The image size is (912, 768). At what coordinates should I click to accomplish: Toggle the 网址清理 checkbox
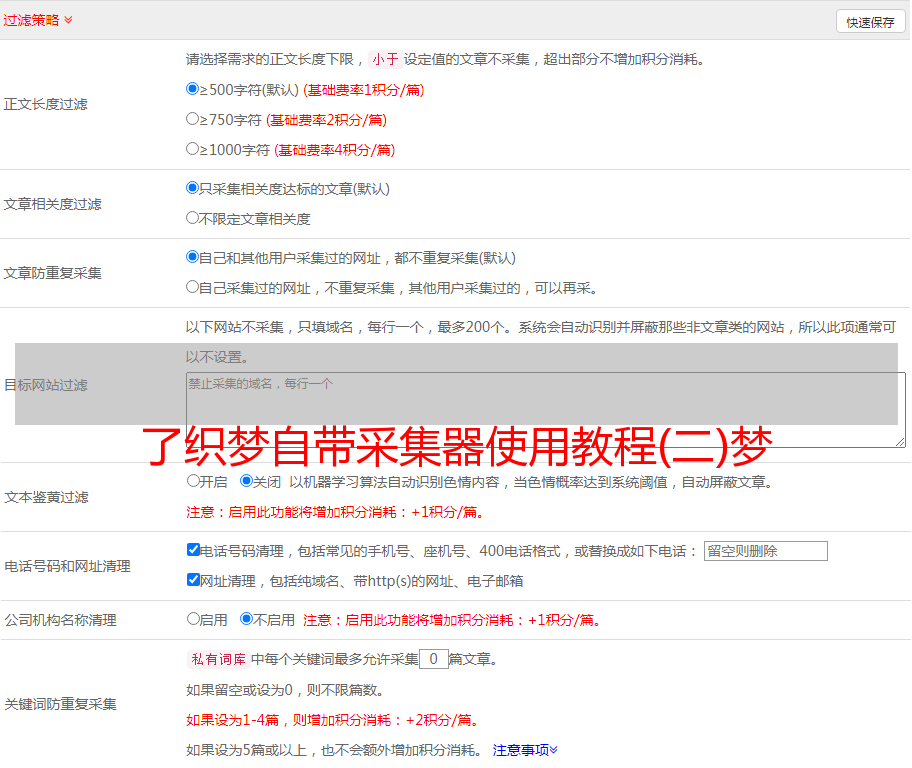(x=193, y=580)
